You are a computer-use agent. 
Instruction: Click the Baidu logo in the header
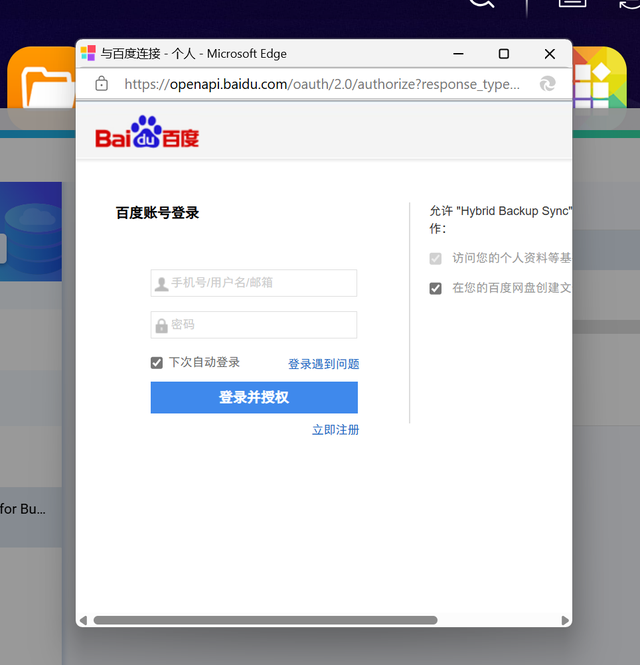pos(147,132)
